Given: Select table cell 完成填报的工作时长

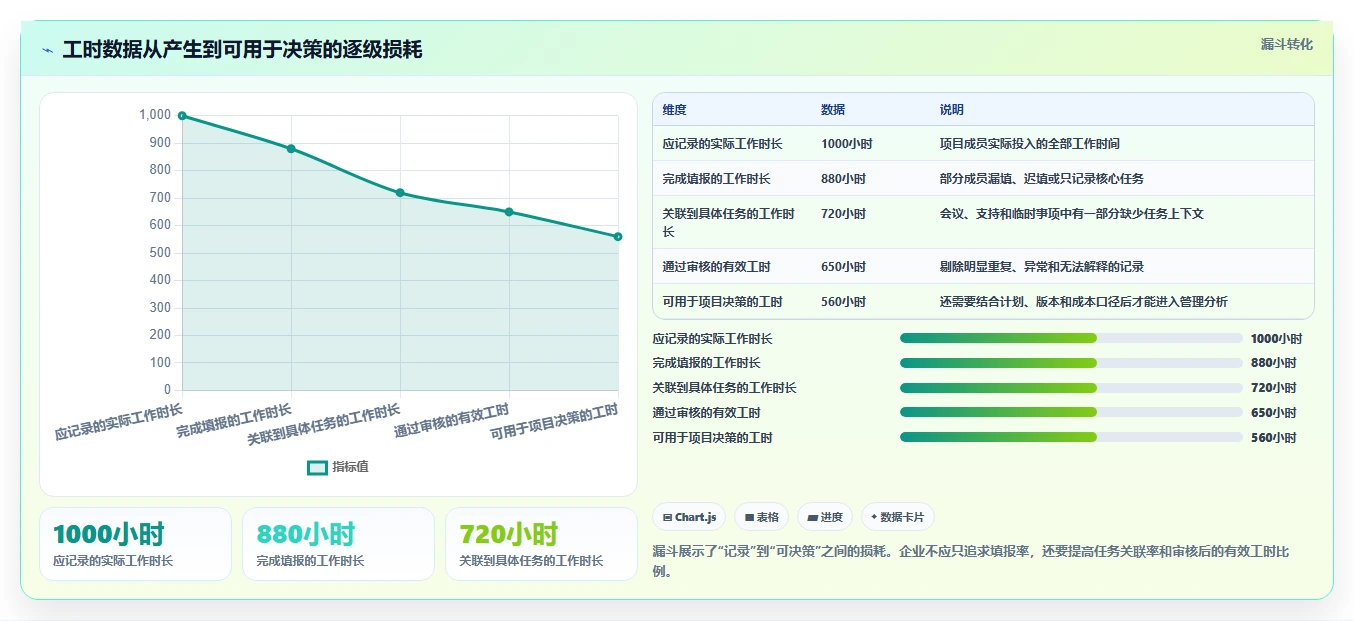Looking at the screenshot, I should click(716, 179).
